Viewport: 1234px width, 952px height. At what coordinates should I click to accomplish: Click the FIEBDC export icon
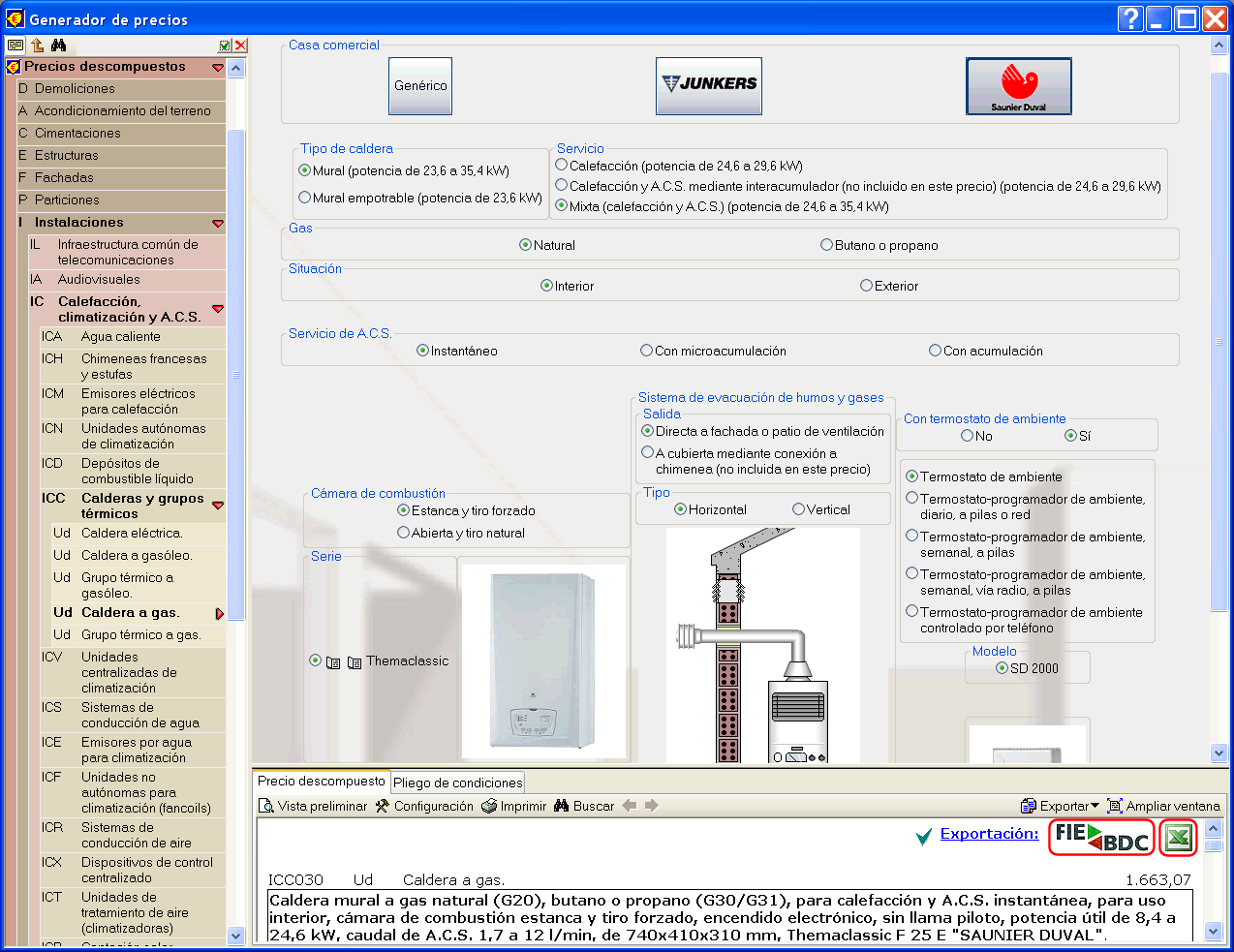tap(1101, 837)
